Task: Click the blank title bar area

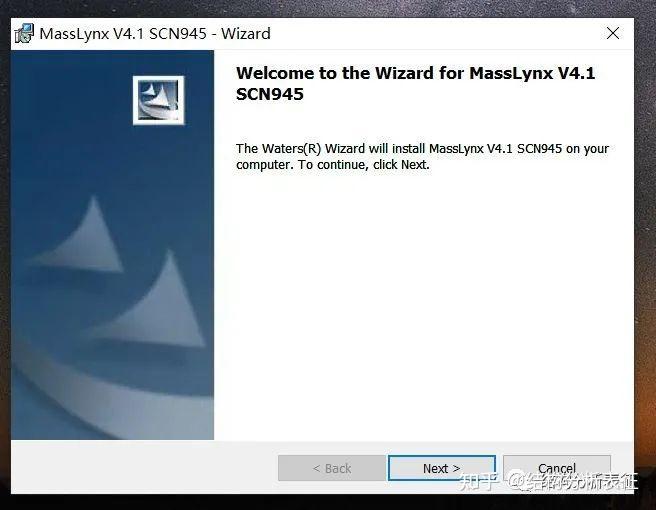Action: [x=435, y=33]
